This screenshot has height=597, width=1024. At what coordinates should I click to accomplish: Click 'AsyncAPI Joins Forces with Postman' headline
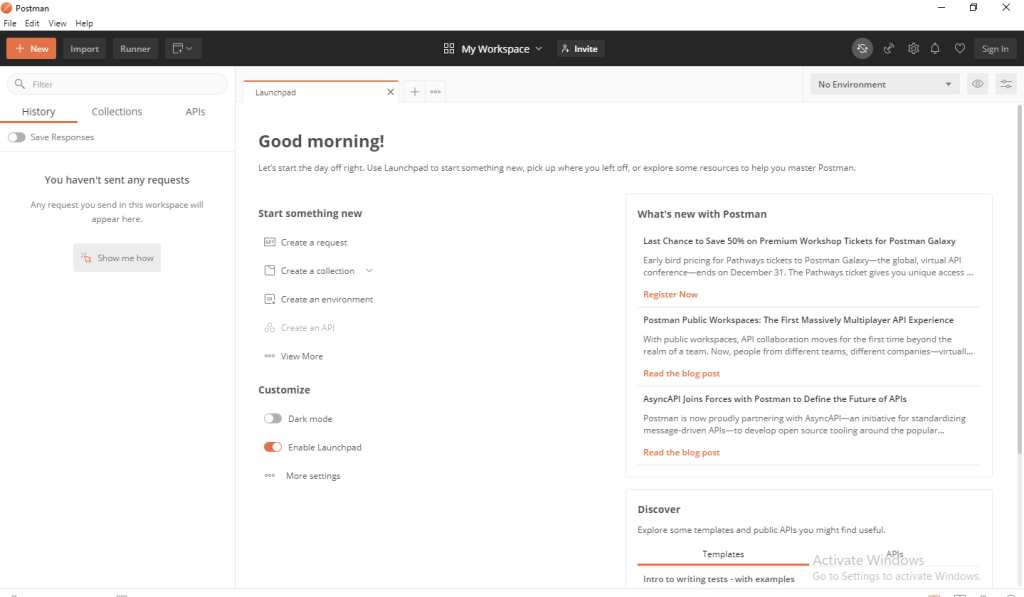pos(775,399)
